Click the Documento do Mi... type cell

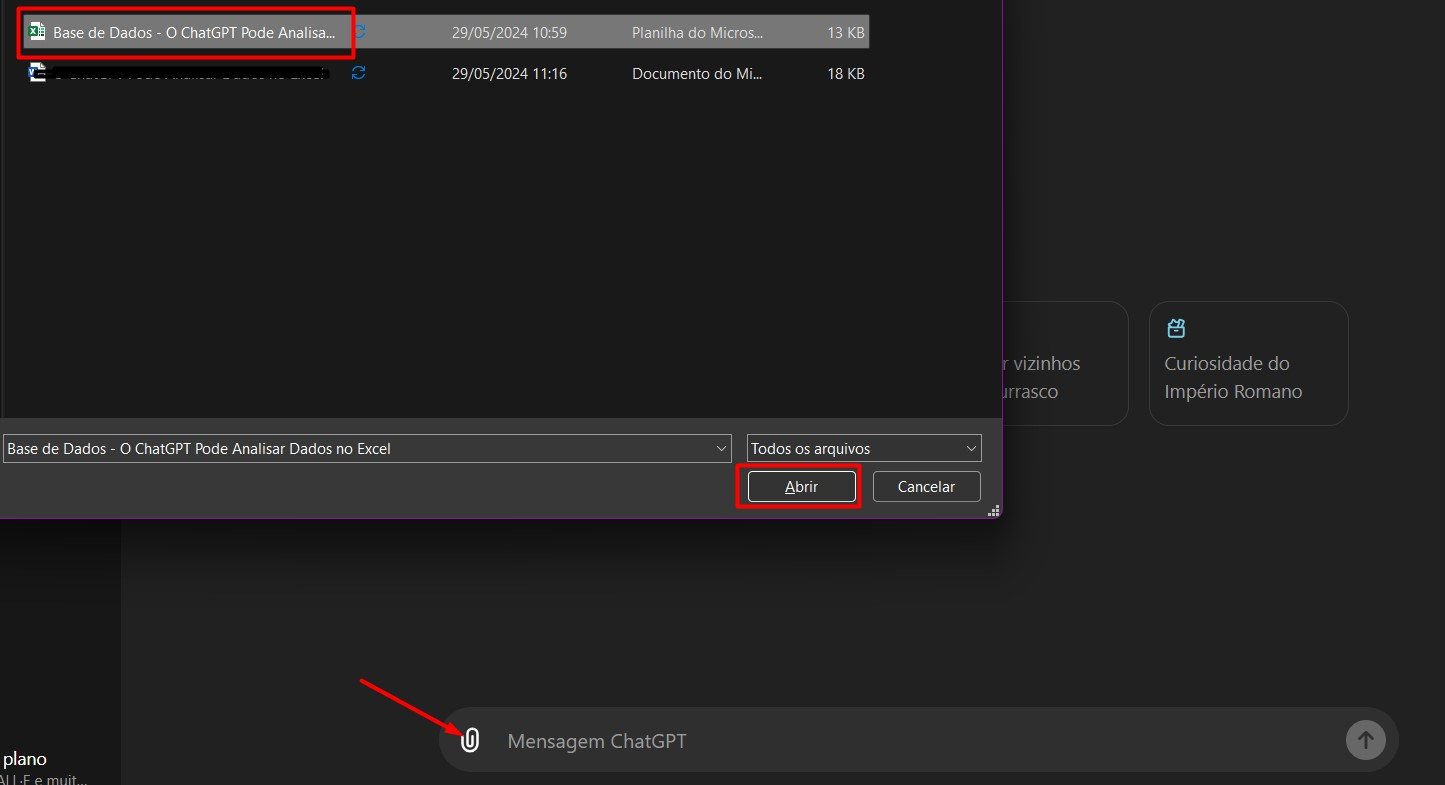(697, 73)
